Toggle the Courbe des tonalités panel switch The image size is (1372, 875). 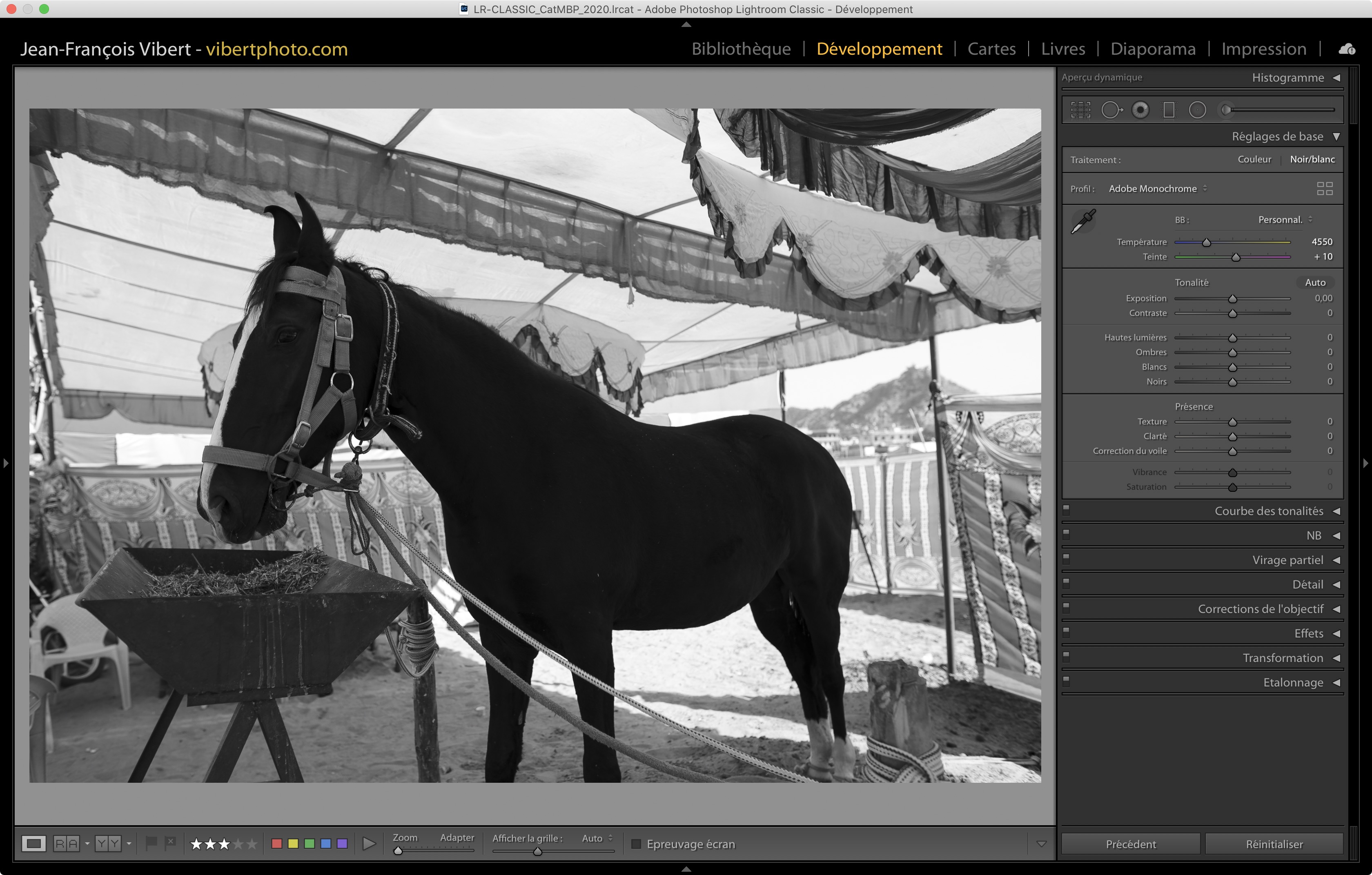[x=1066, y=509]
